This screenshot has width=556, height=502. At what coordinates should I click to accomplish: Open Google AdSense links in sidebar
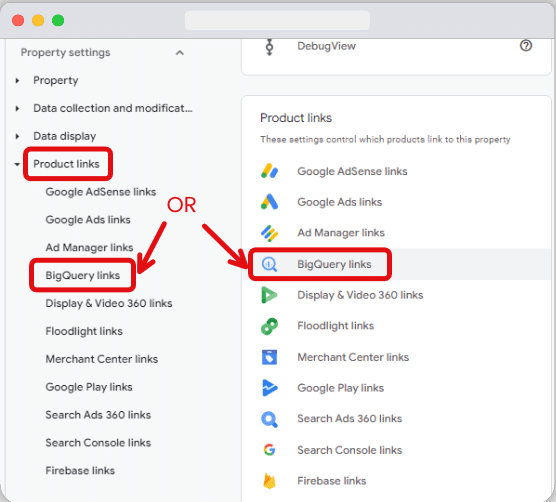[x=101, y=192]
